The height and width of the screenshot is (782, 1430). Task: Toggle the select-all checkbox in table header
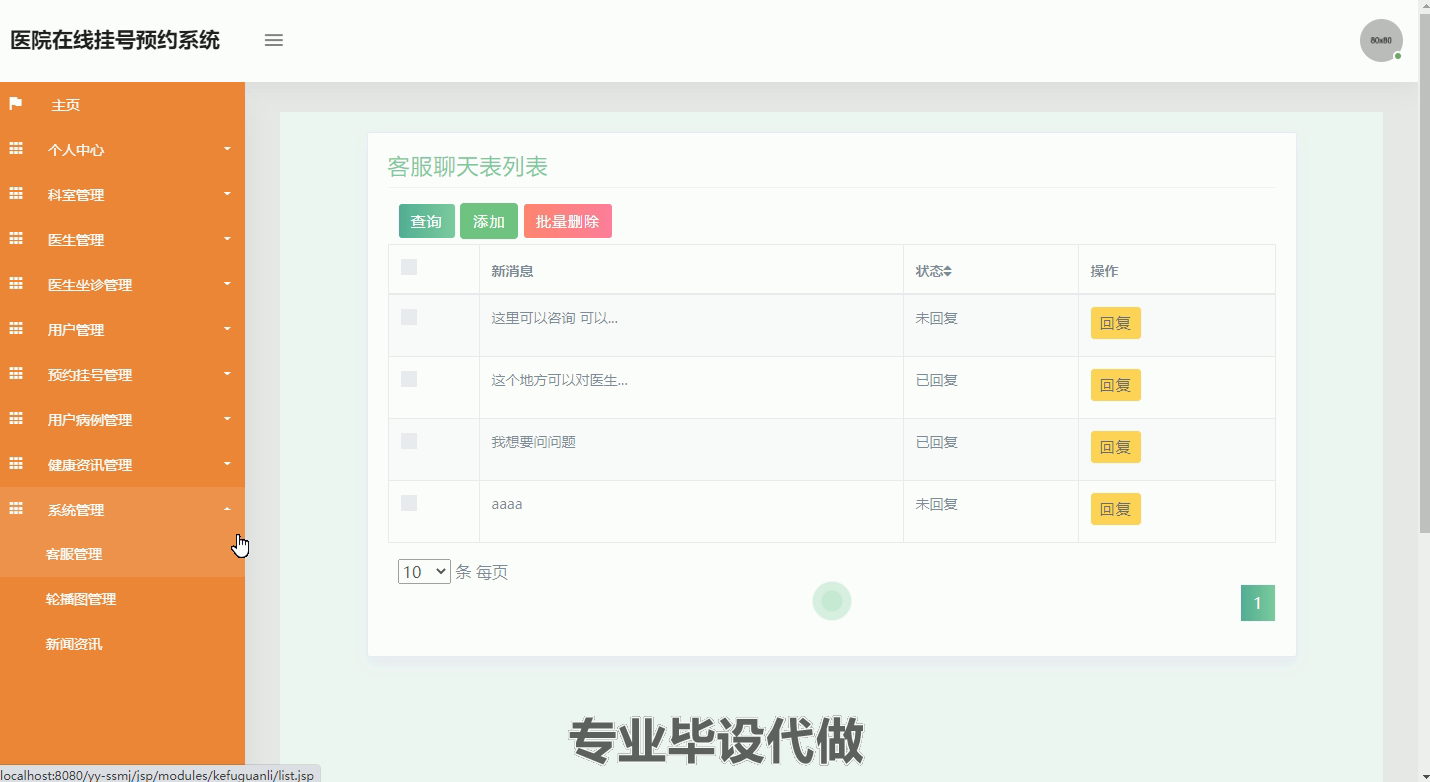[409, 267]
